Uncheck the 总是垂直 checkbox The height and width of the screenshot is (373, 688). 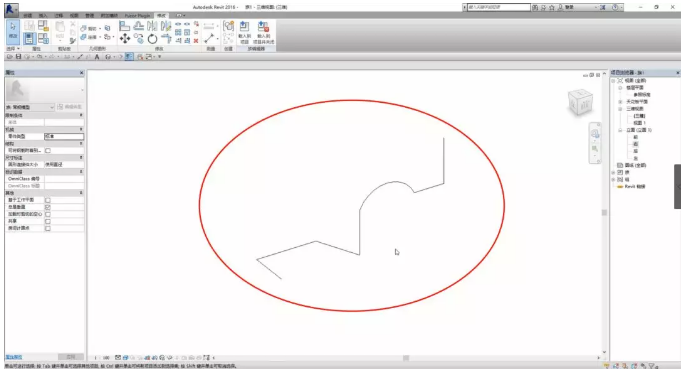pyautogui.click(x=48, y=207)
